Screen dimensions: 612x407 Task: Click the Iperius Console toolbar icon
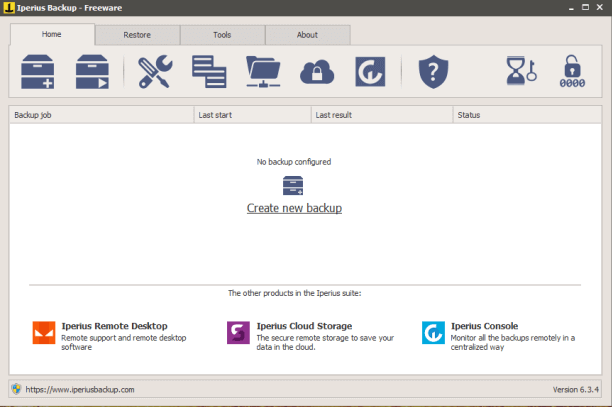point(372,72)
